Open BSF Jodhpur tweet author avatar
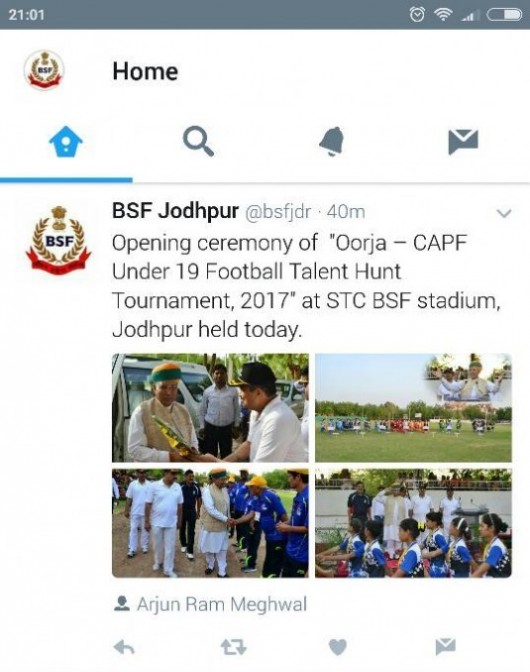Image resolution: width=530 pixels, height=672 pixels. (58, 238)
